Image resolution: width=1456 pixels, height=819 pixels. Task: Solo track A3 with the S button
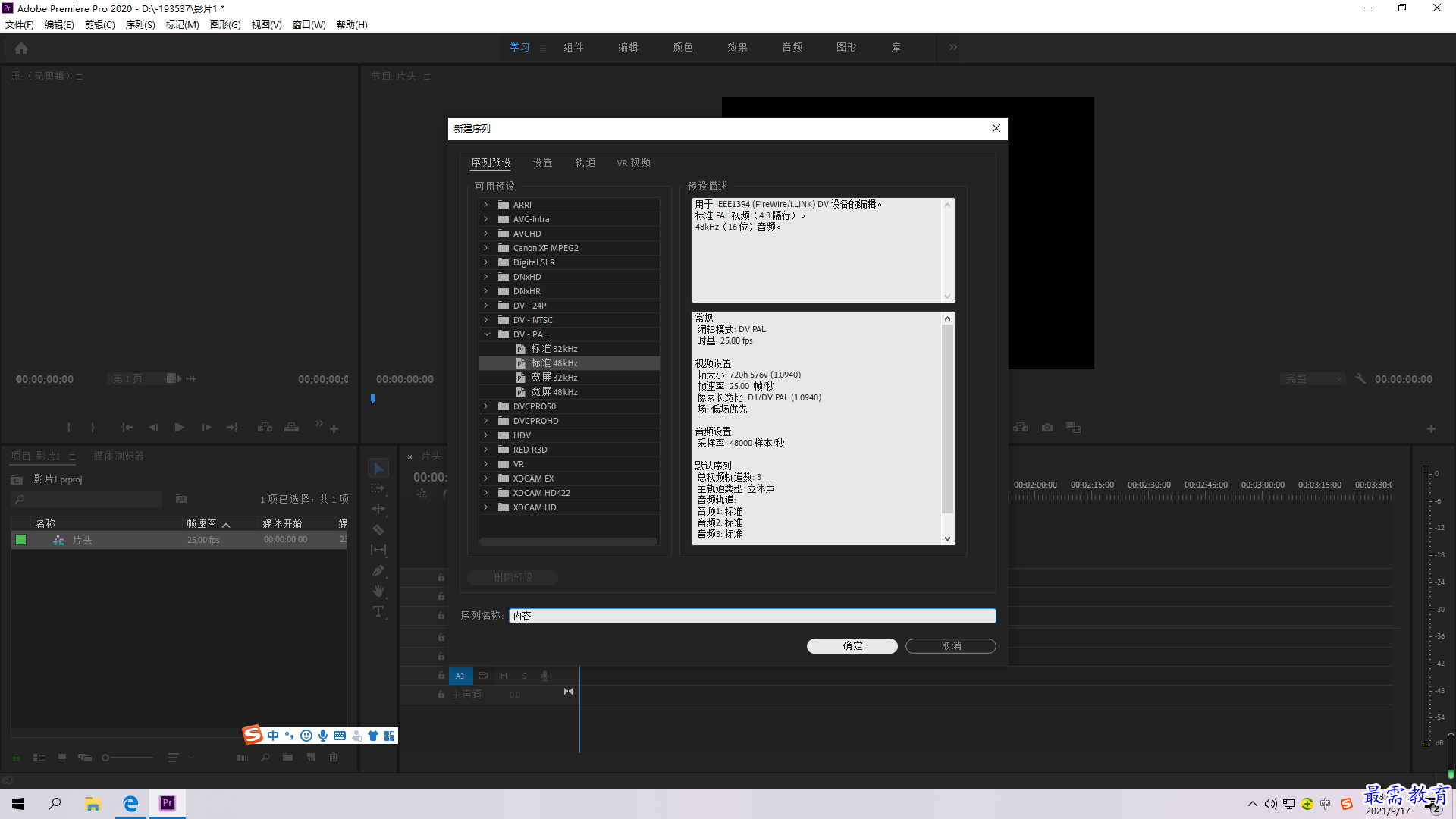[524, 676]
